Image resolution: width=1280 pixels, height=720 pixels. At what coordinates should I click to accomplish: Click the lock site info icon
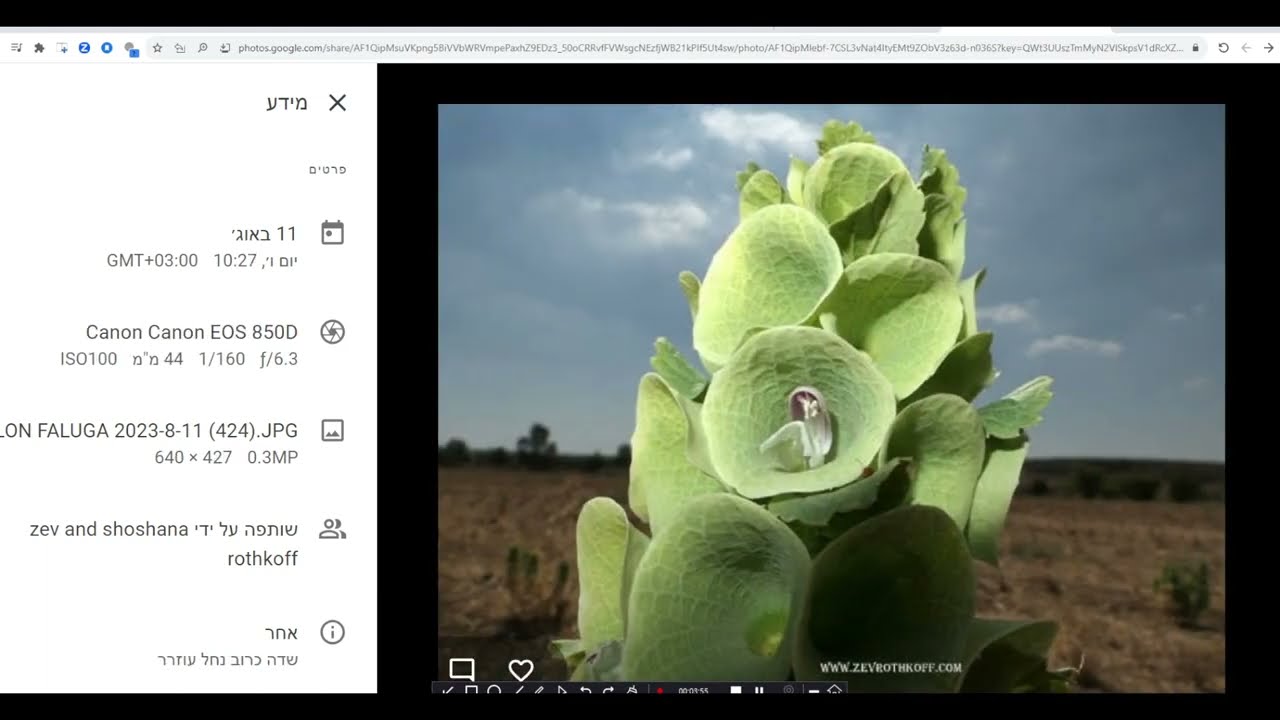tap(1195, 48)
